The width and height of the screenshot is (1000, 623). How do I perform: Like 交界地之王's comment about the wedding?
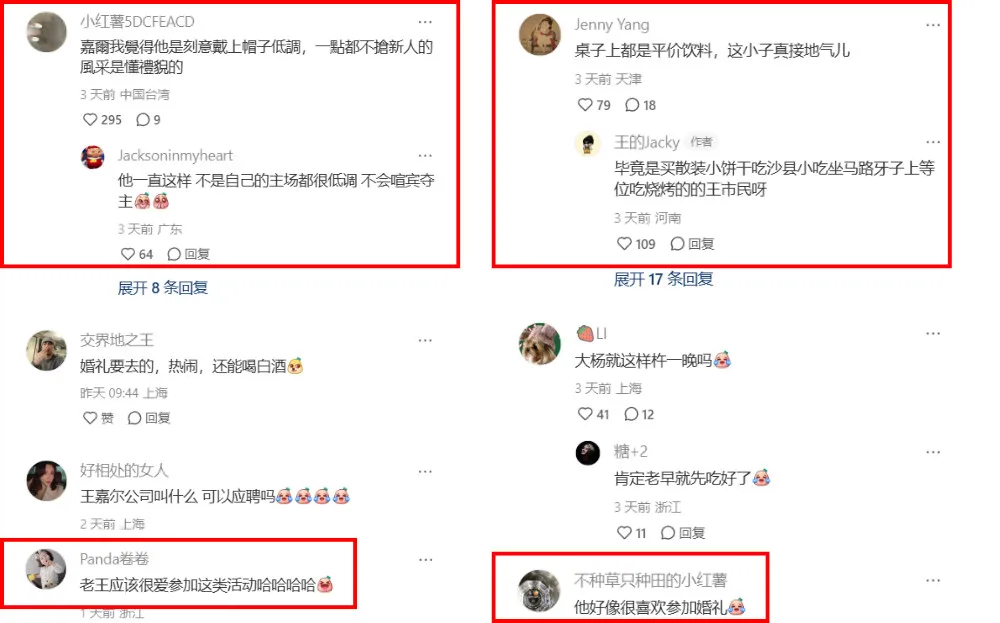click(x=98, y=418)
